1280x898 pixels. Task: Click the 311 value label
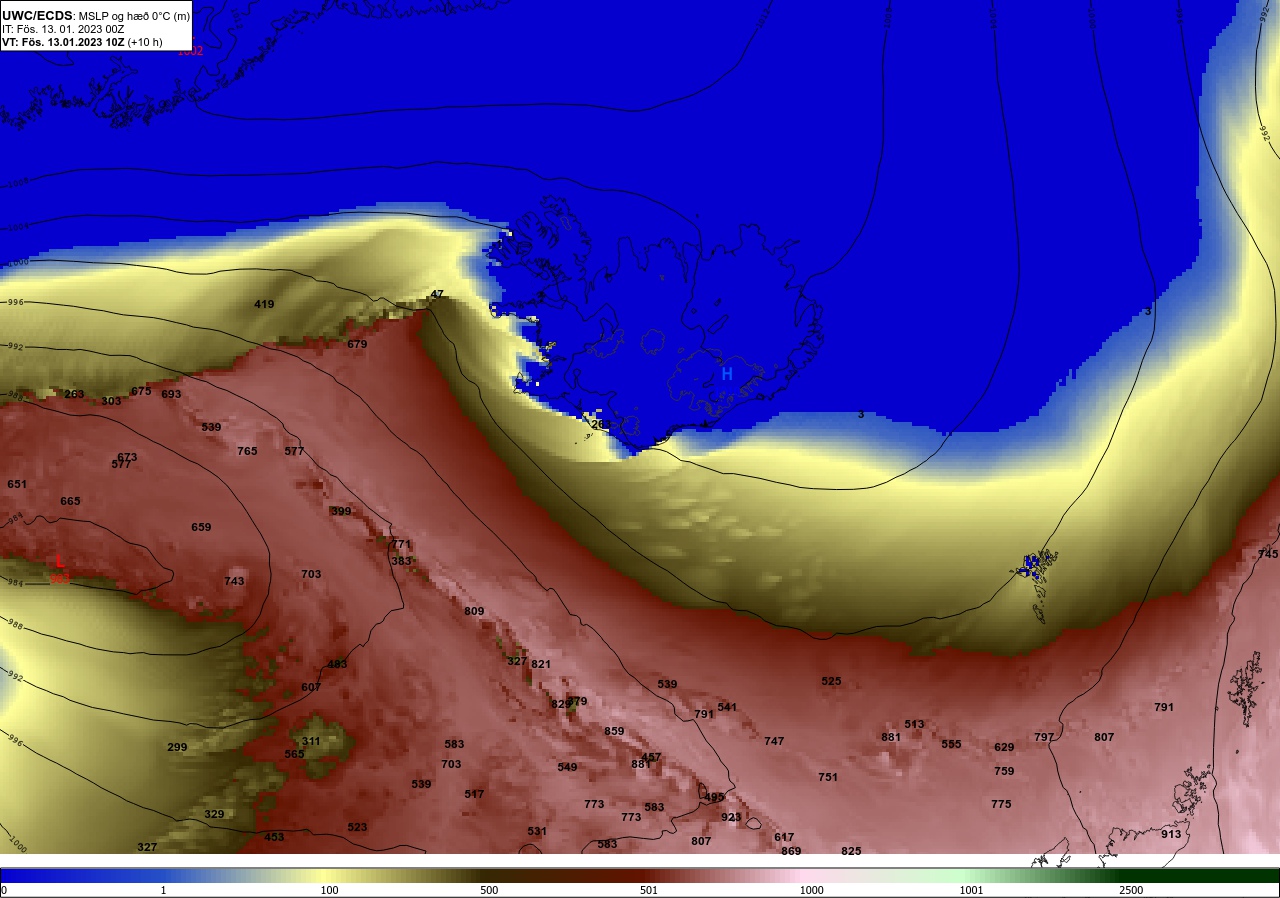click(311, 741)
